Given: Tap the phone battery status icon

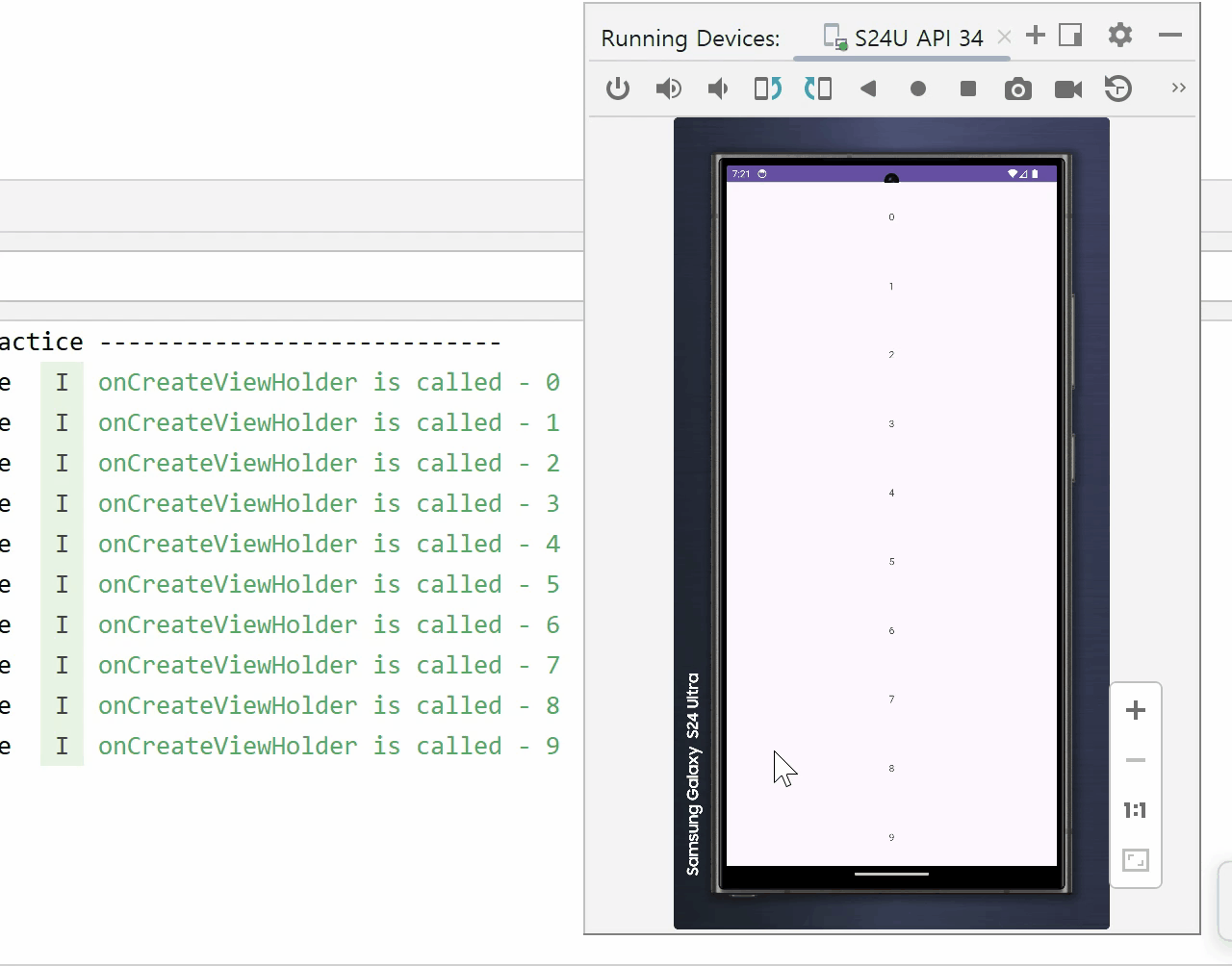Looking at the screenshot, I should pyautogui.click(x=1036, y=174).
